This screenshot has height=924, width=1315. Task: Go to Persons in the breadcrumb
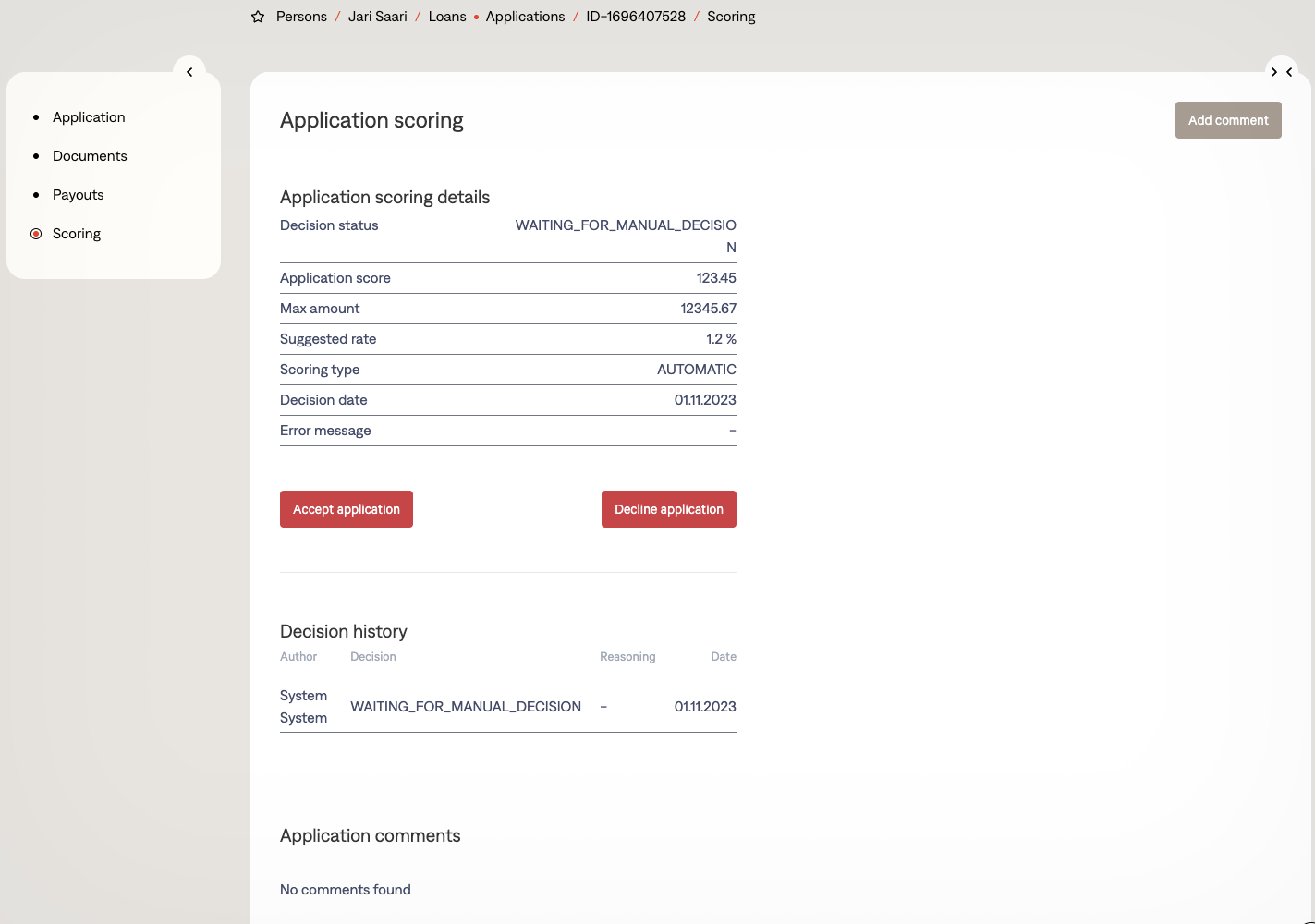(301, 17)
